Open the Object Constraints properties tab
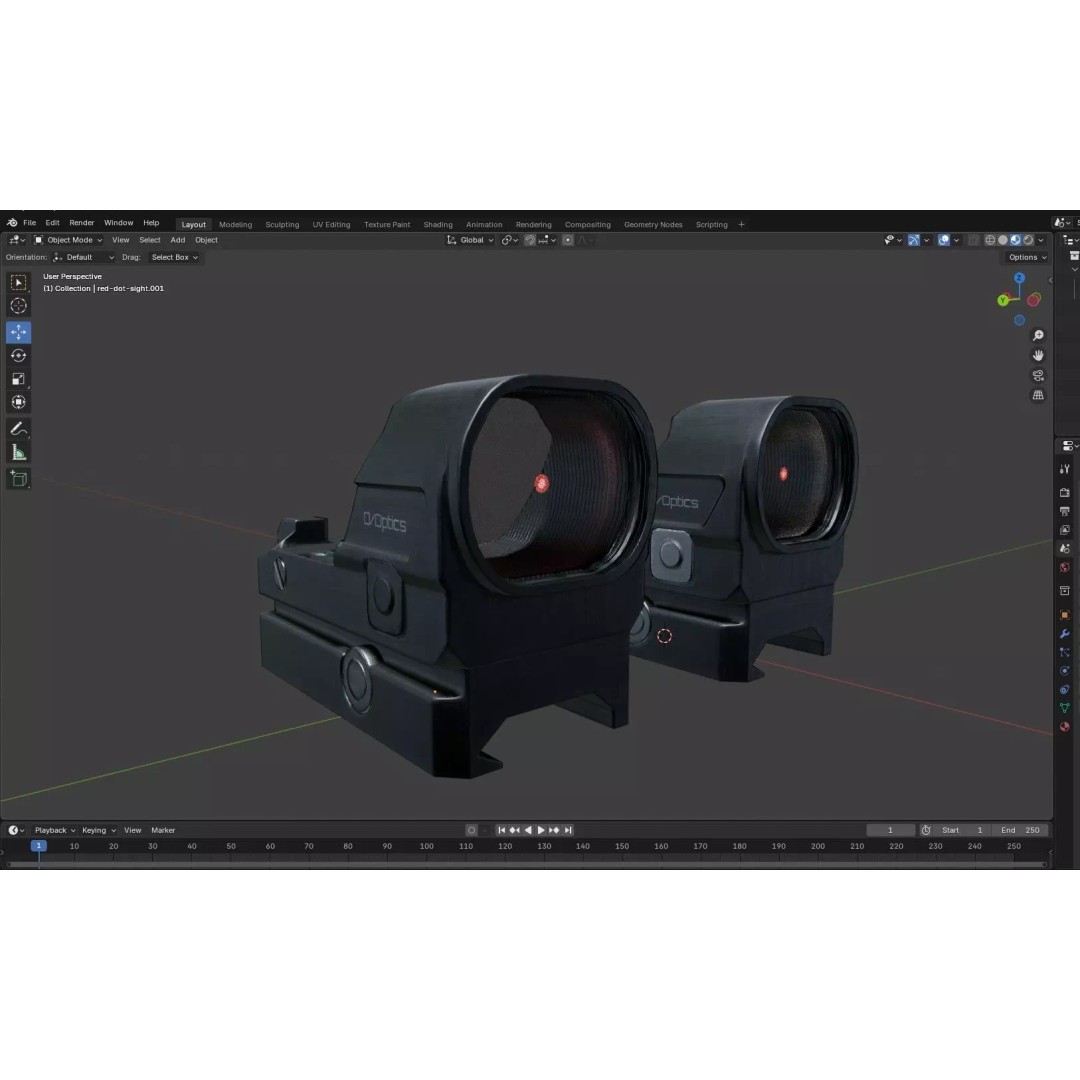This screenshot has width=1080, height=1080. click(x=1065, y=689)
